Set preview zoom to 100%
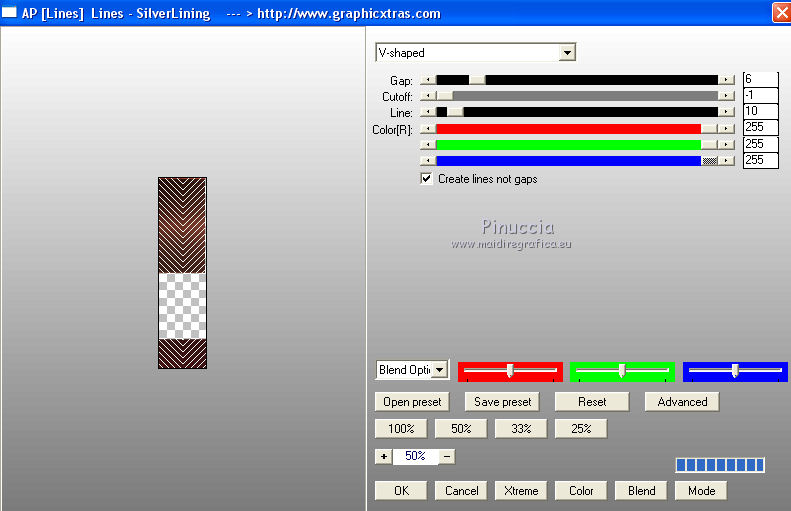Image resolution: width=791 pixels, height=511 pixels. pos(401,429)
